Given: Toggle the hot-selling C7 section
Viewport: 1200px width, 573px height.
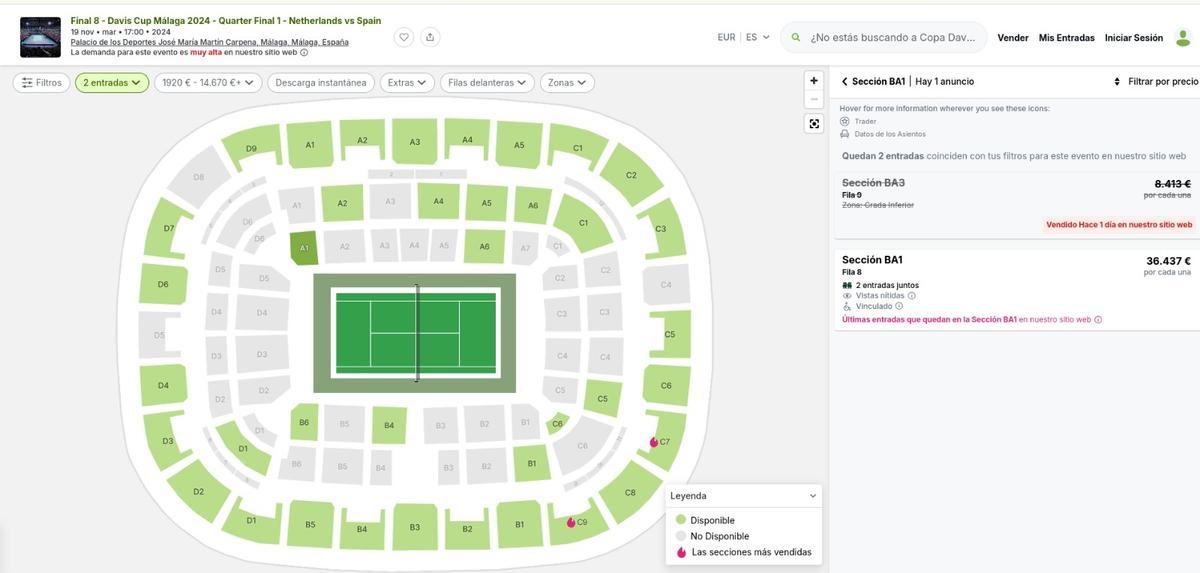Looking at the screenshot, I should [x=660, y=441].
